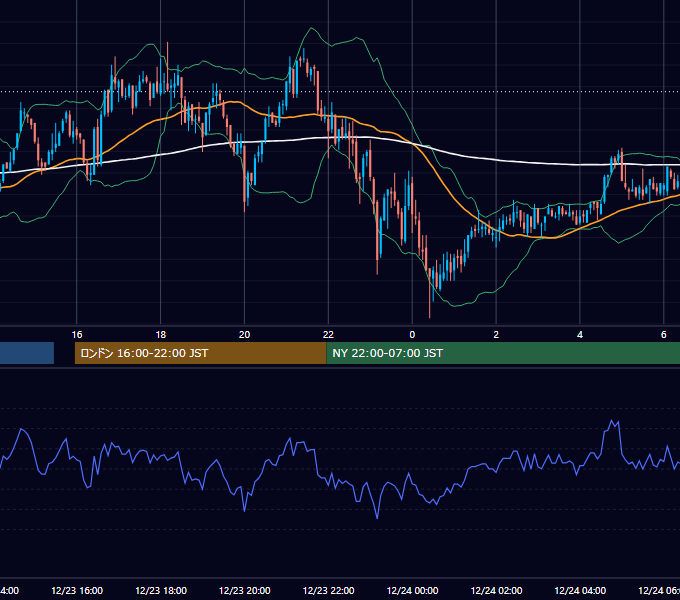Click hour label 0 on price chart axis

(412, 335)
